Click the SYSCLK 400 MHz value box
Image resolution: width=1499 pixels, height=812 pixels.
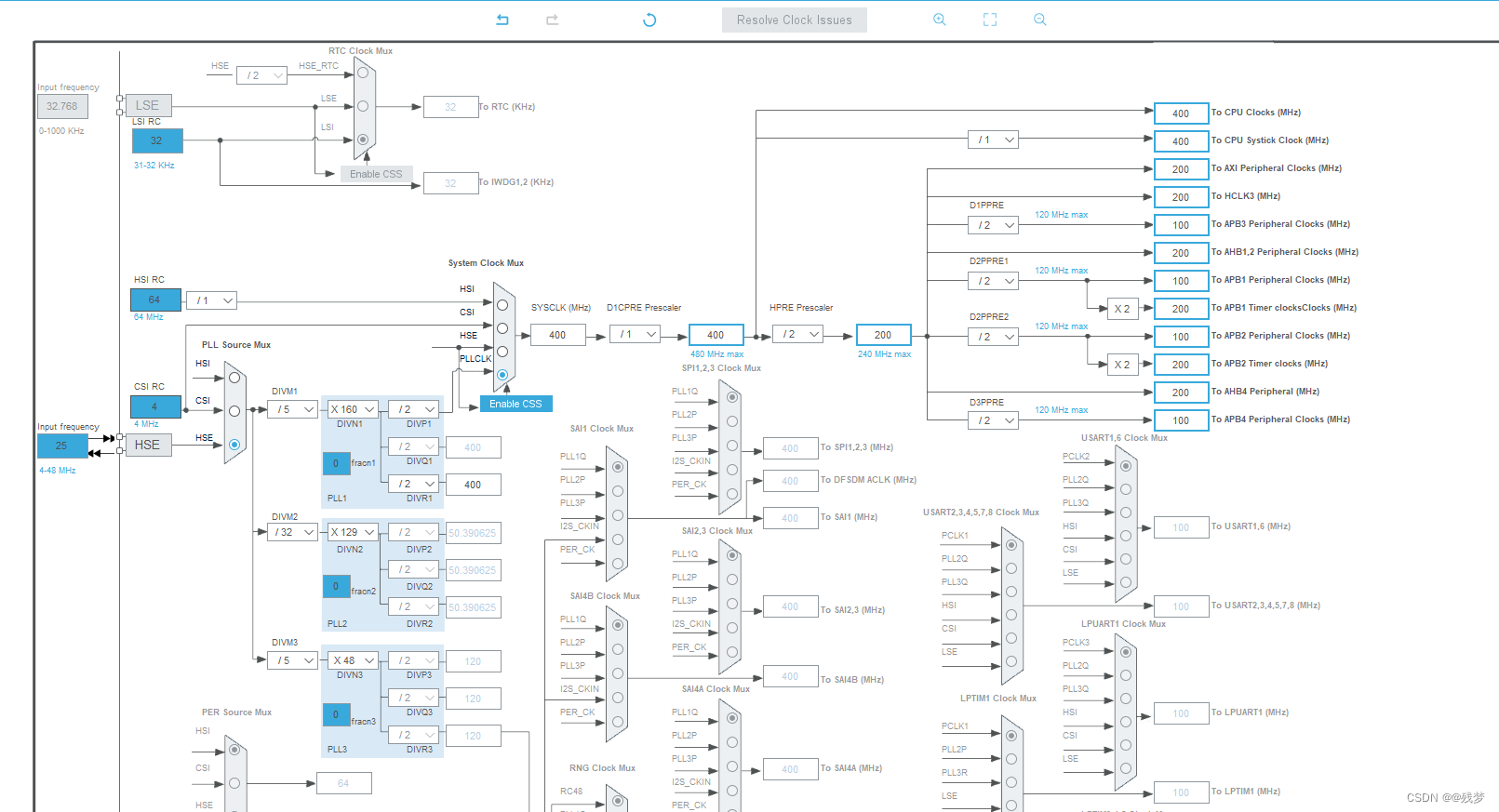(557, 335)
